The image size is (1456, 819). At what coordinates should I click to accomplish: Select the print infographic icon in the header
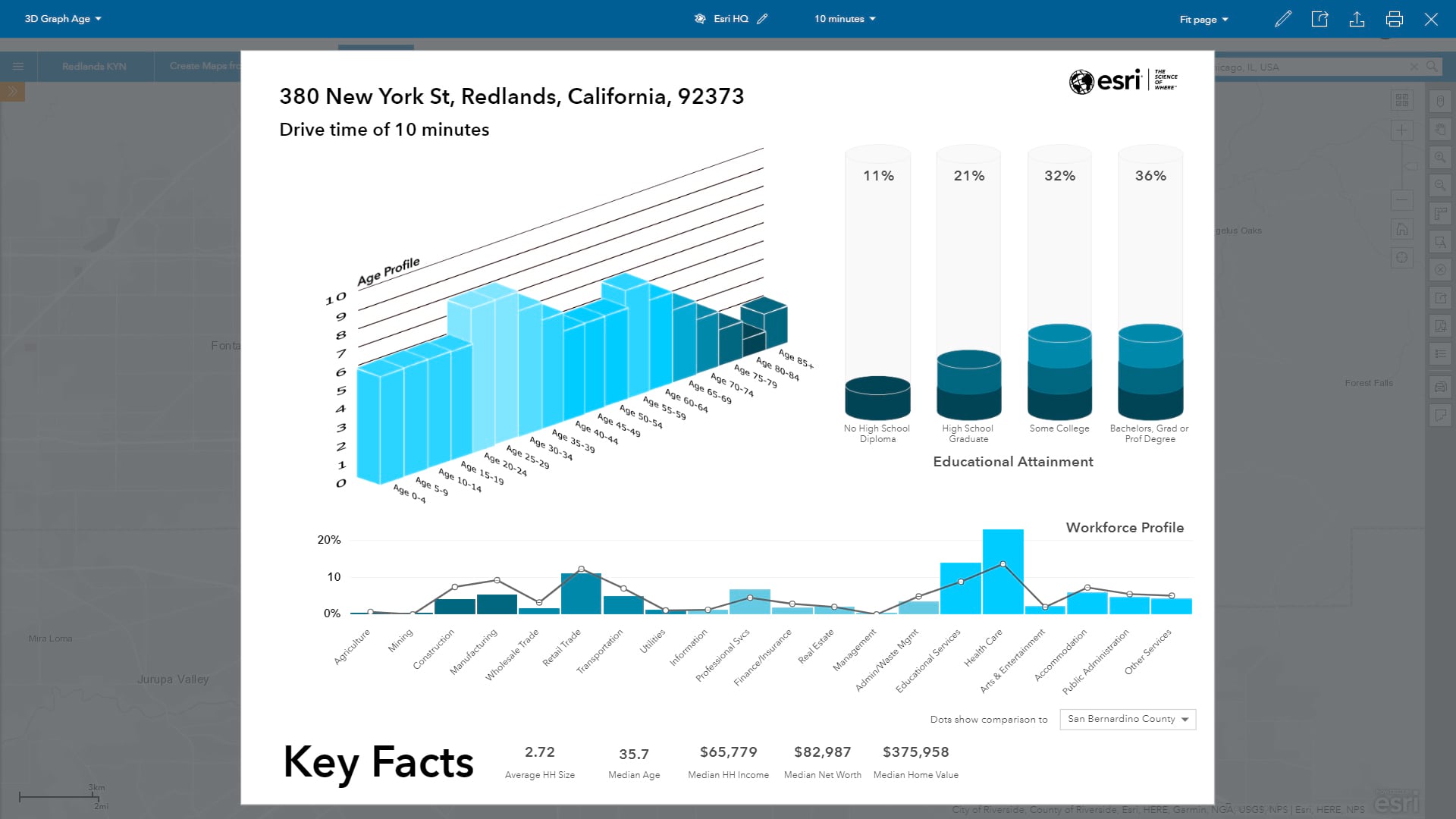[x=1395, y=19]
